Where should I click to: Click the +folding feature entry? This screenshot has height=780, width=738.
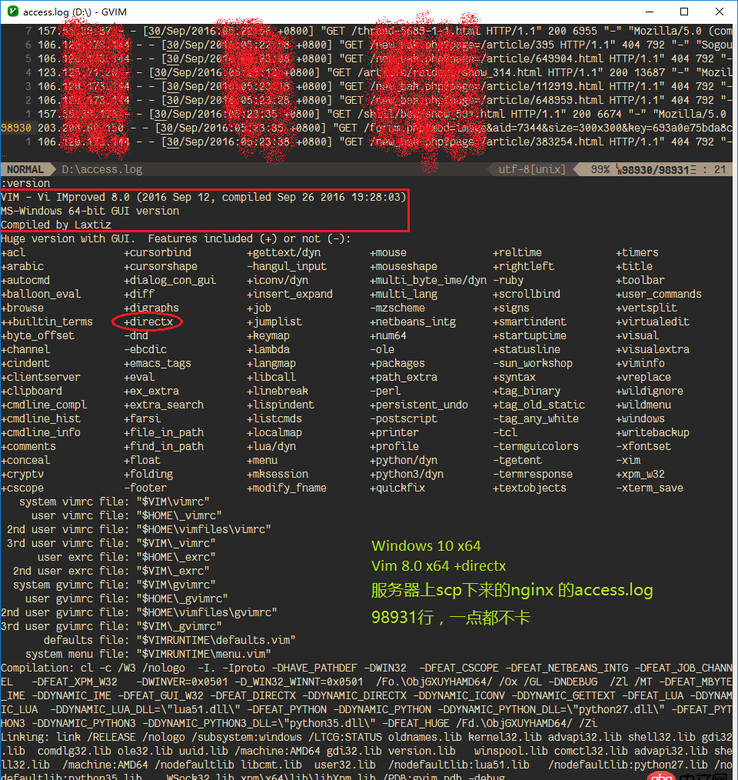coord(148,475)
